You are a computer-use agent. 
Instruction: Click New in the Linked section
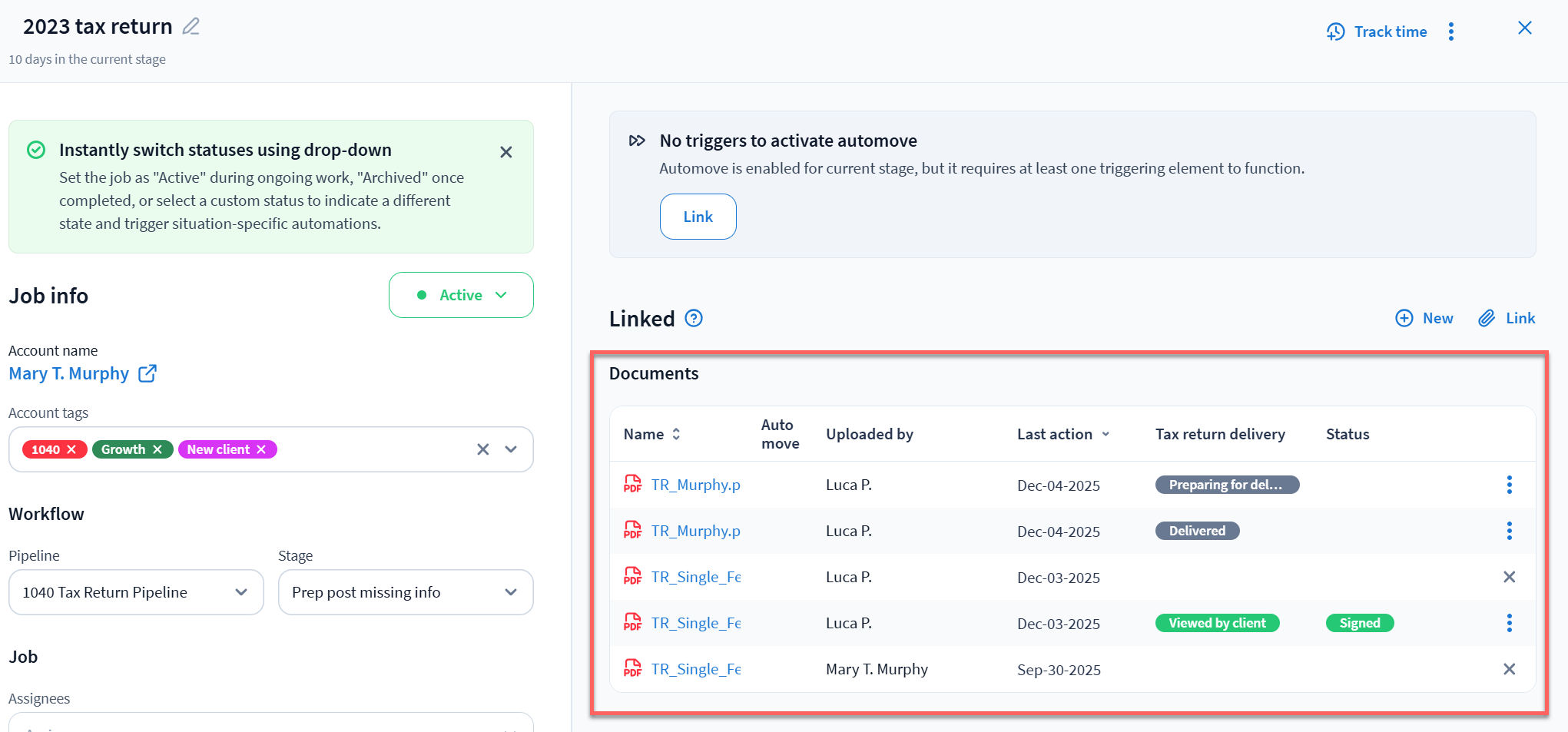[1424, 318]
